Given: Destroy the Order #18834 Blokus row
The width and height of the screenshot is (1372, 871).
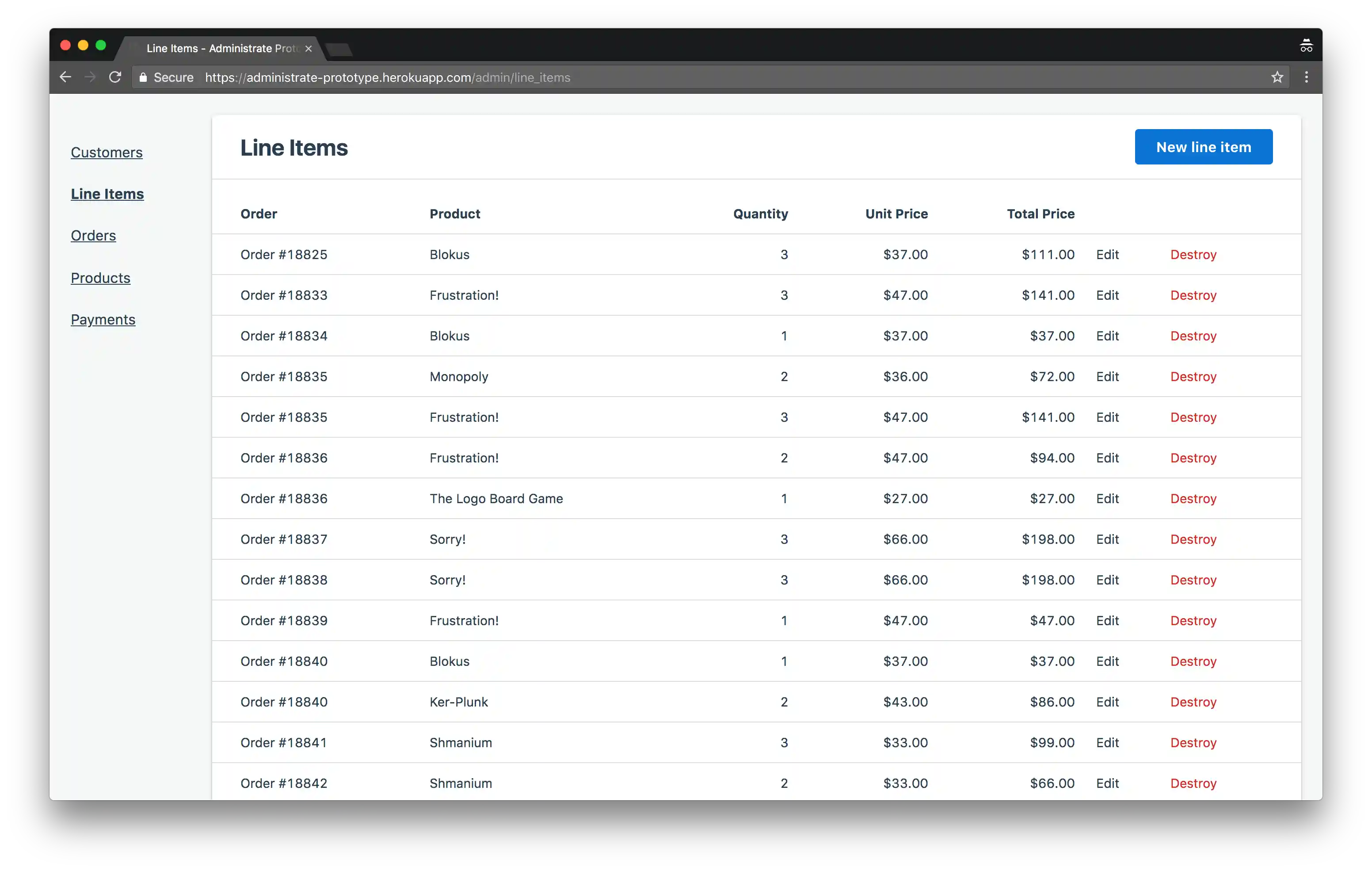Looking at the screenshot, I should [1193, 336].
